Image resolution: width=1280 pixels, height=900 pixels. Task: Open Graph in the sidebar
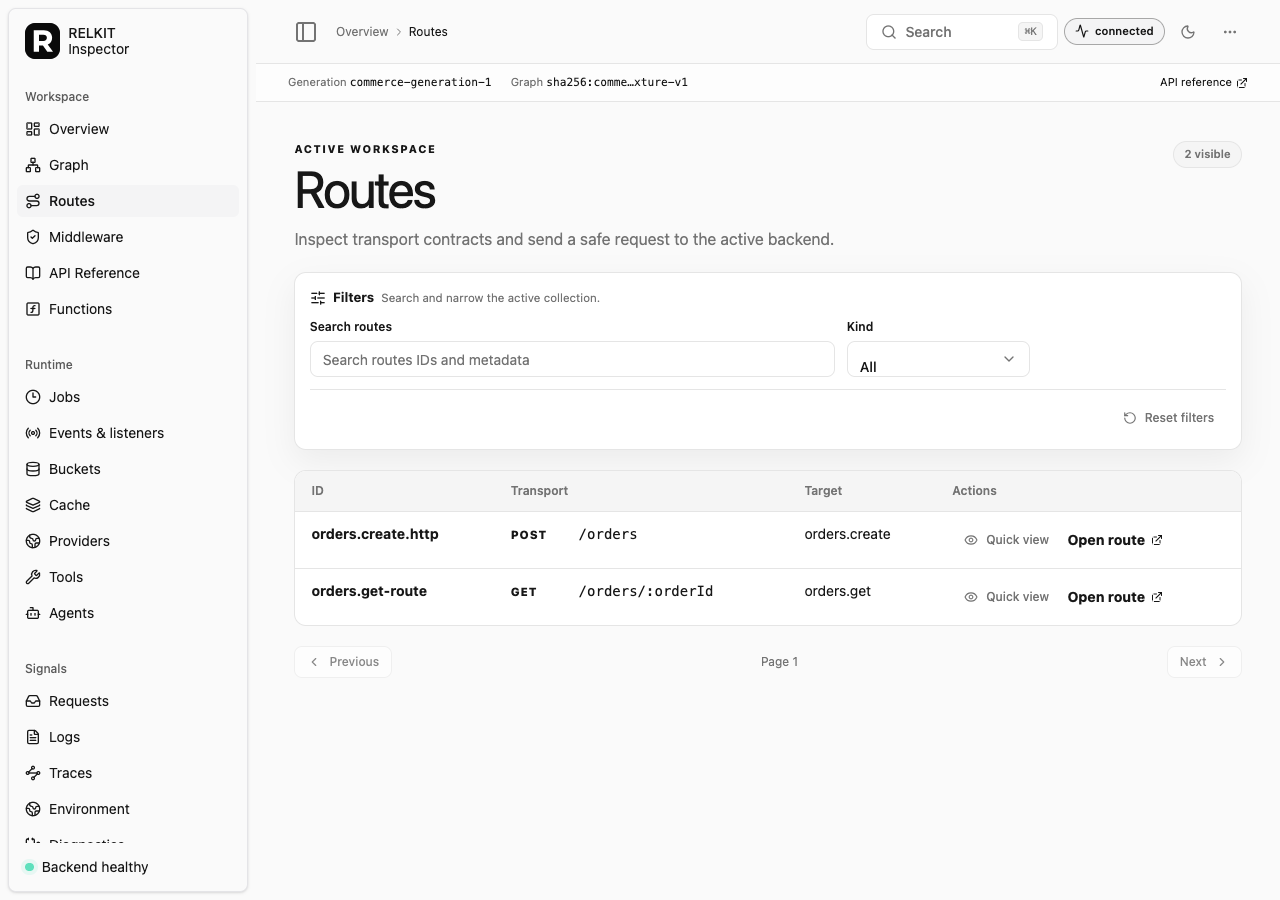point(128,165)
